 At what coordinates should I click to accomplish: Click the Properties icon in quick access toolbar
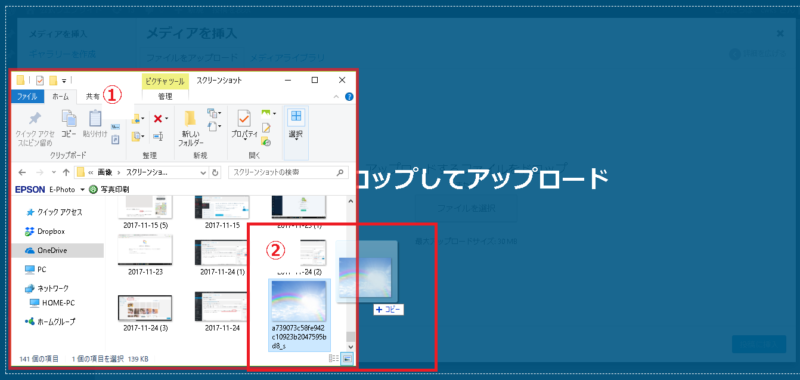click(x=39, y=80)
